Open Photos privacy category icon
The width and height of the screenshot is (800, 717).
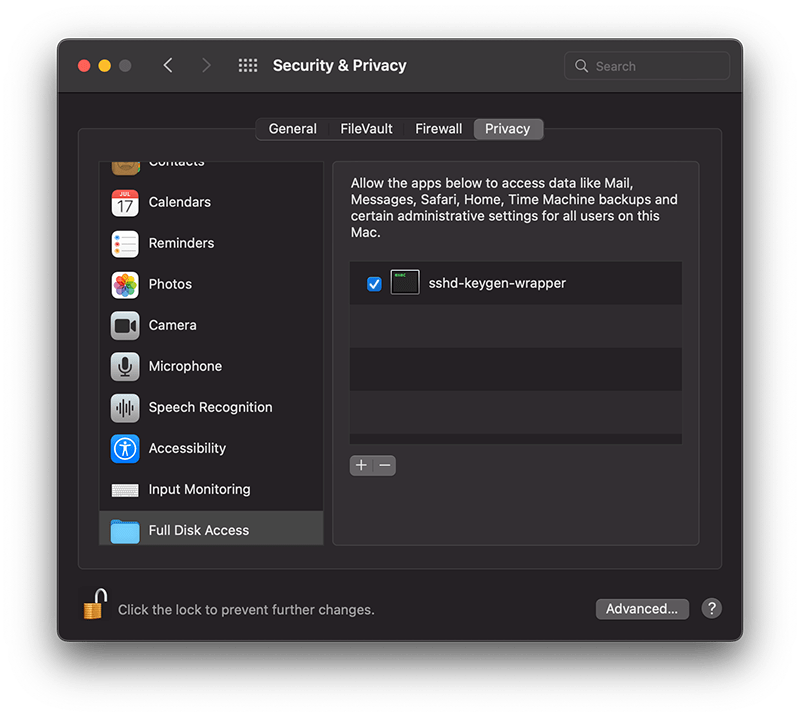125,285
